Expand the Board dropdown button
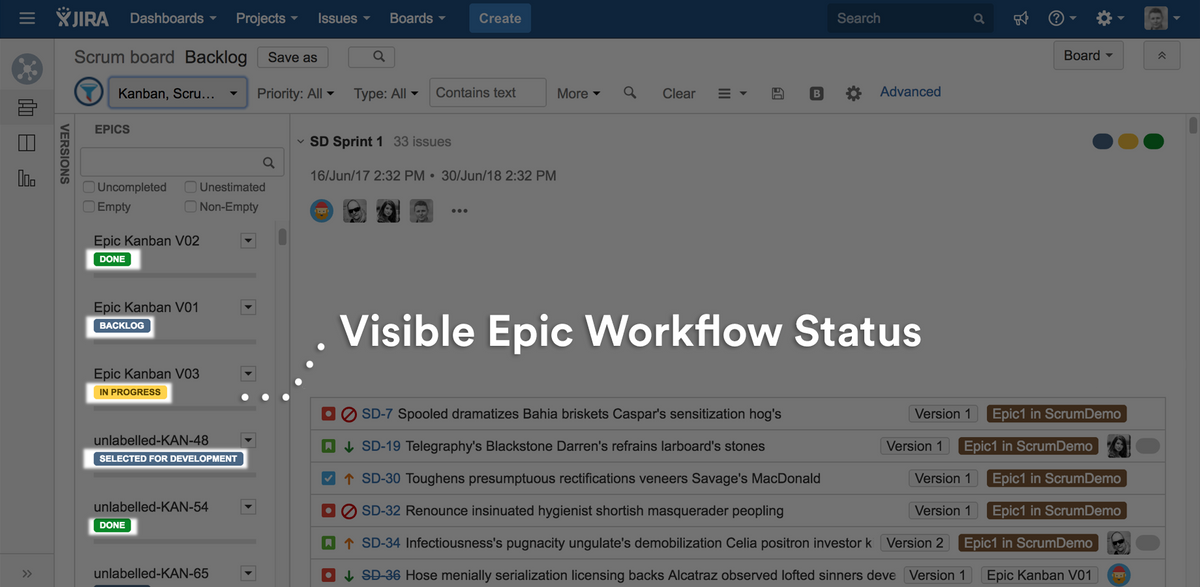1200x587 pixels. [x=1088, y=56]
